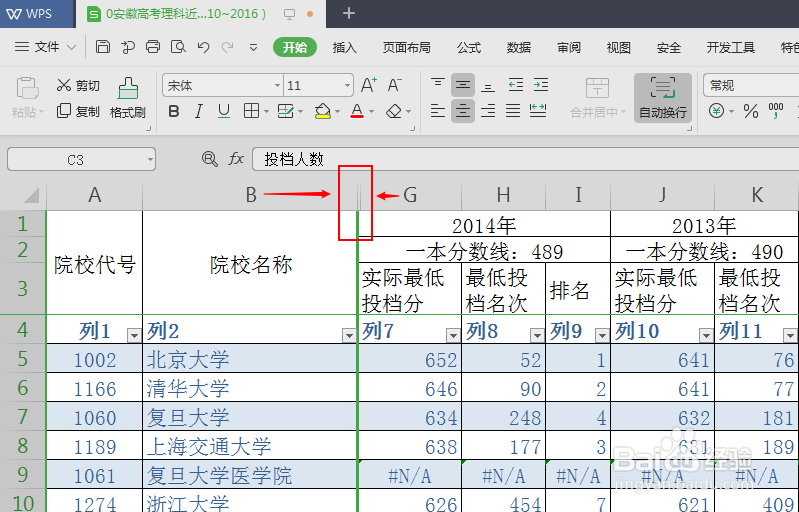The height and width of the screenshot is (512, 799).
Task: Toggle middle vertical alignment
Action: point(463,85)
